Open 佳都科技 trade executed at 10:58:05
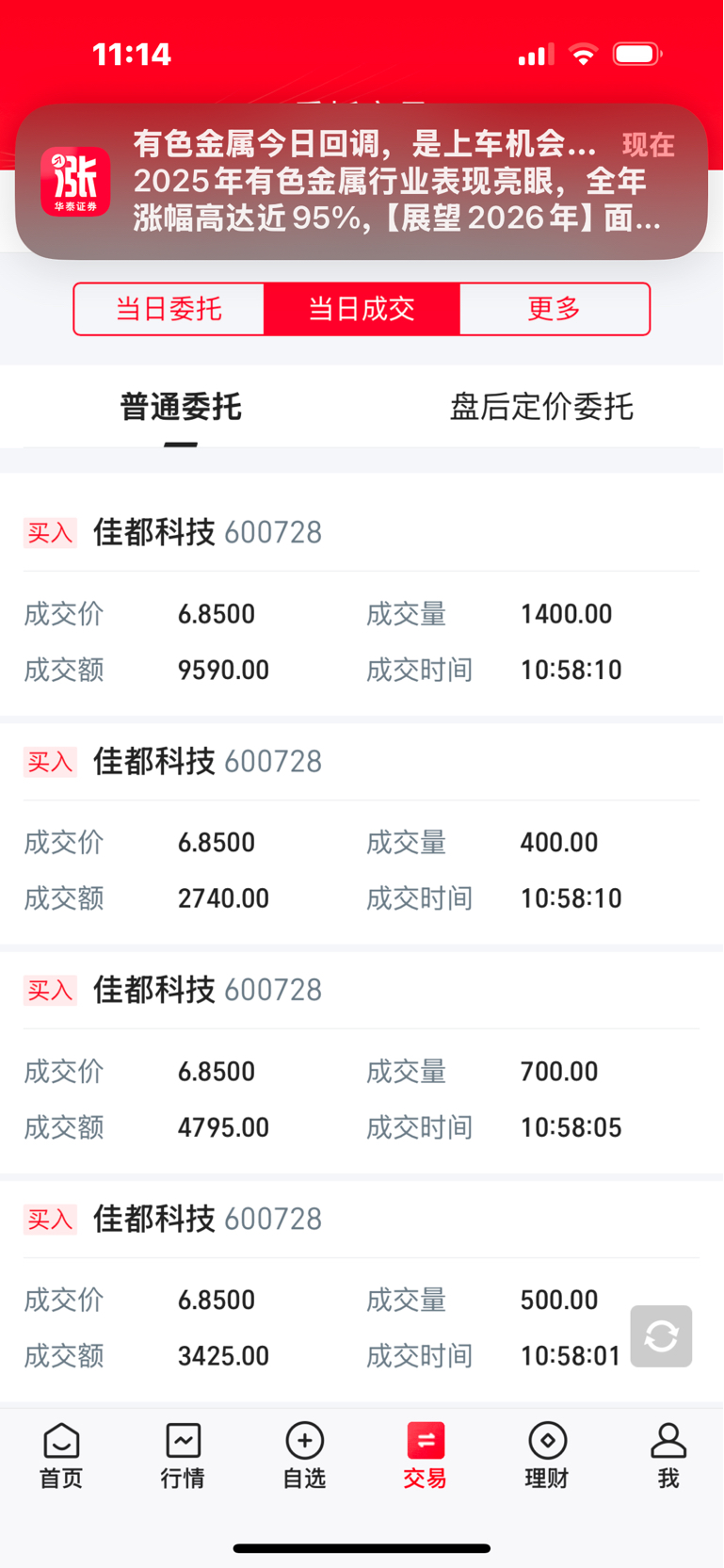The width and height of the screenshot is (724, 1568). (362, 1098)
